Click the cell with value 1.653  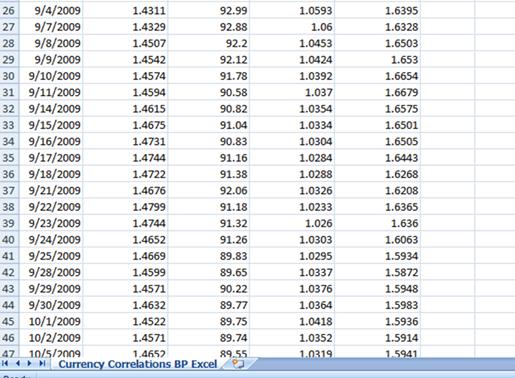378,59
